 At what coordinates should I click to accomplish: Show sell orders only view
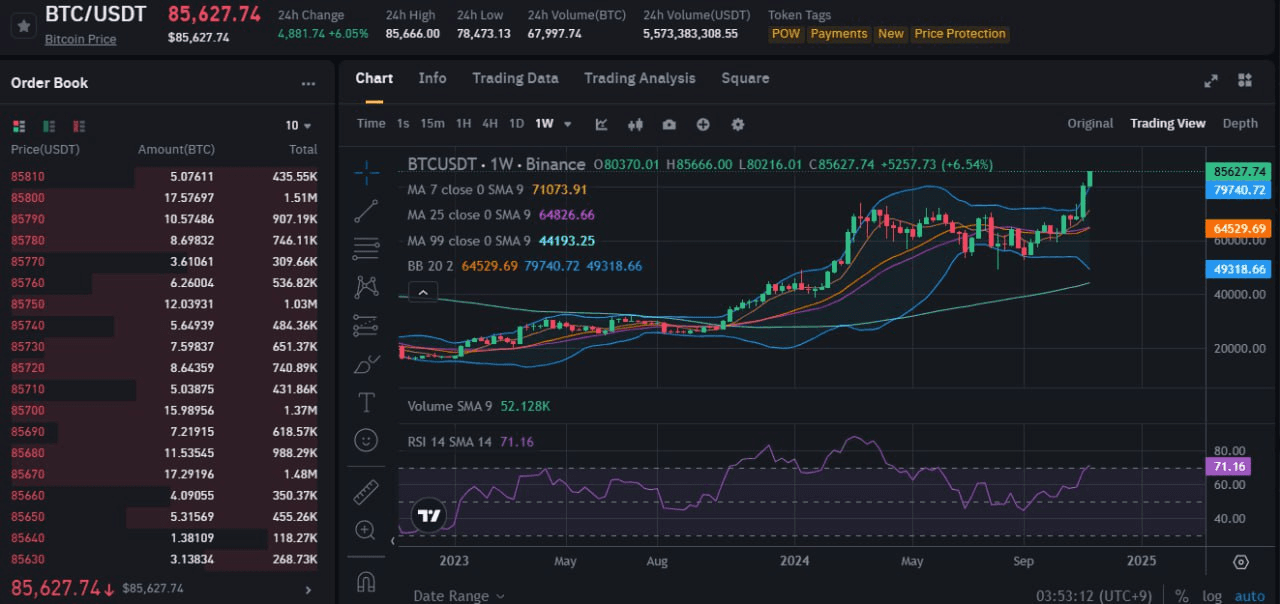(79, 126)
